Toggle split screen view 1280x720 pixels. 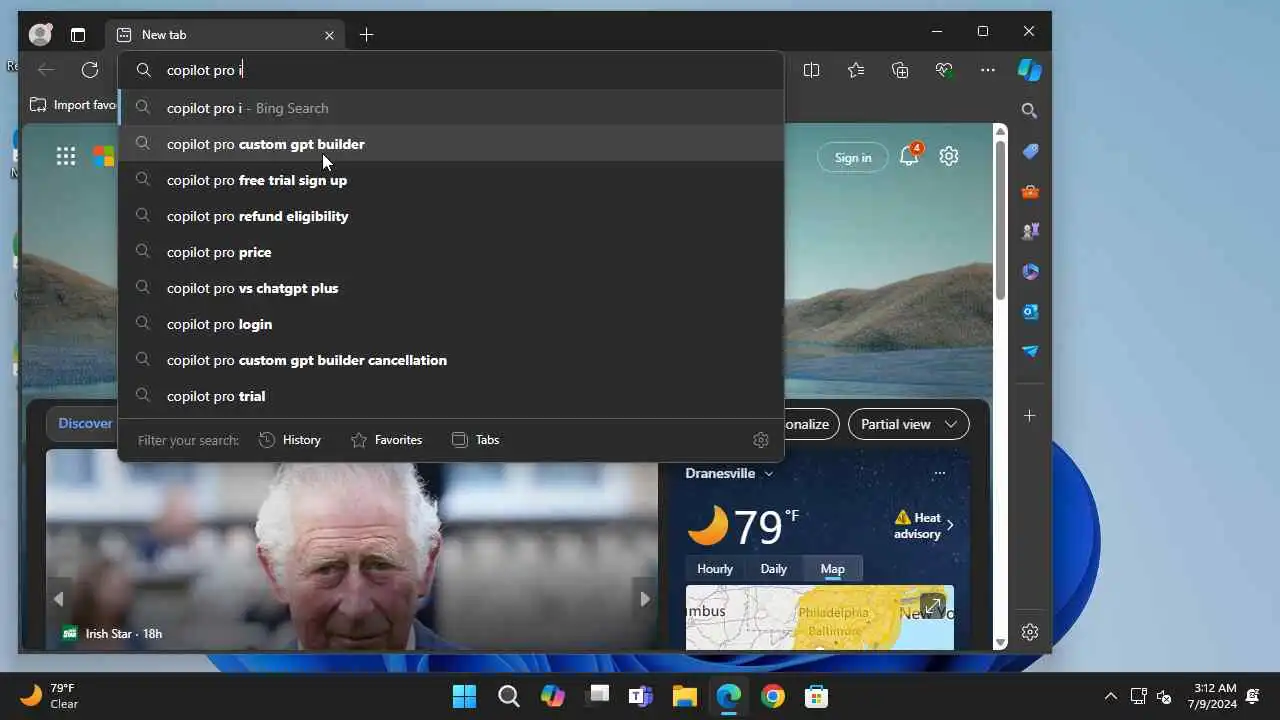[811, 70]
